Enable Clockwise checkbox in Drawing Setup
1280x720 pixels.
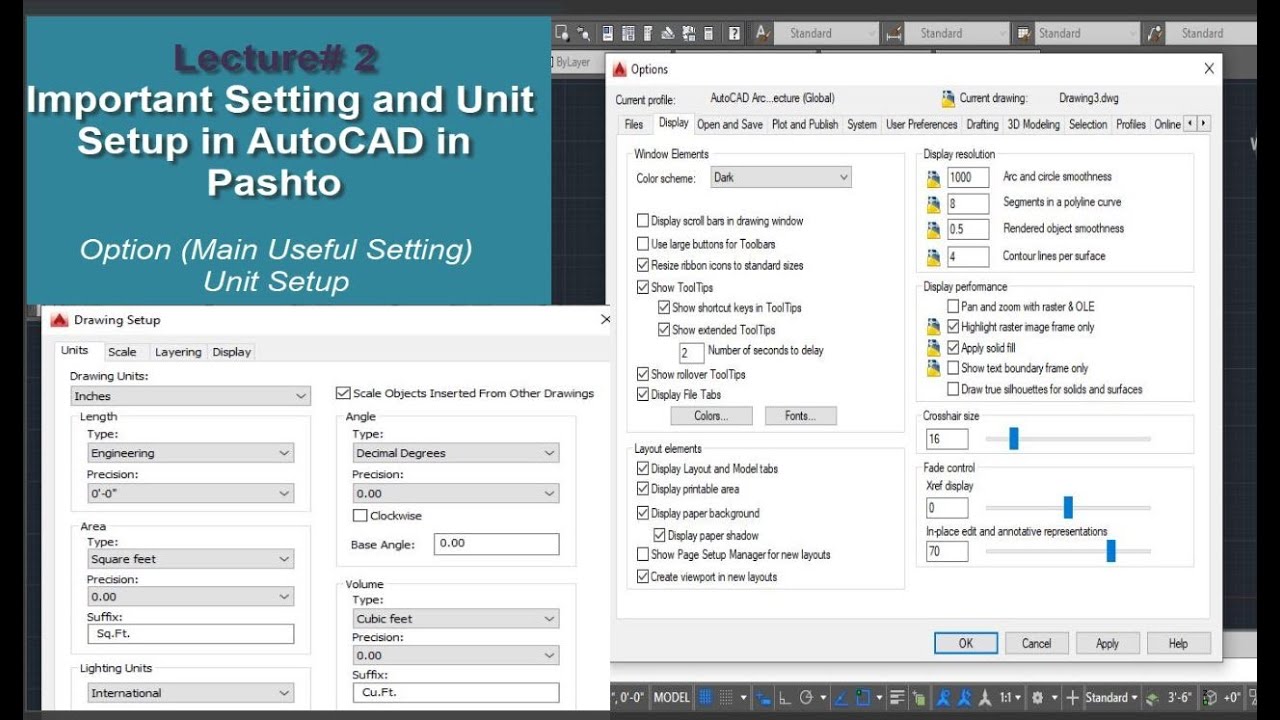360,516
